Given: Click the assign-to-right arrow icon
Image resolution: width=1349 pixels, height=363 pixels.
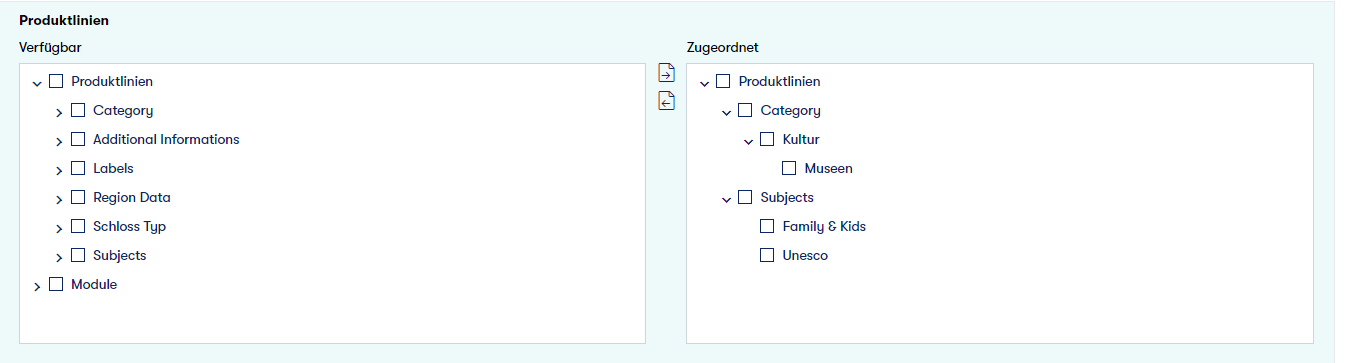Looking at the screenshot, I should tap(666, 73).
